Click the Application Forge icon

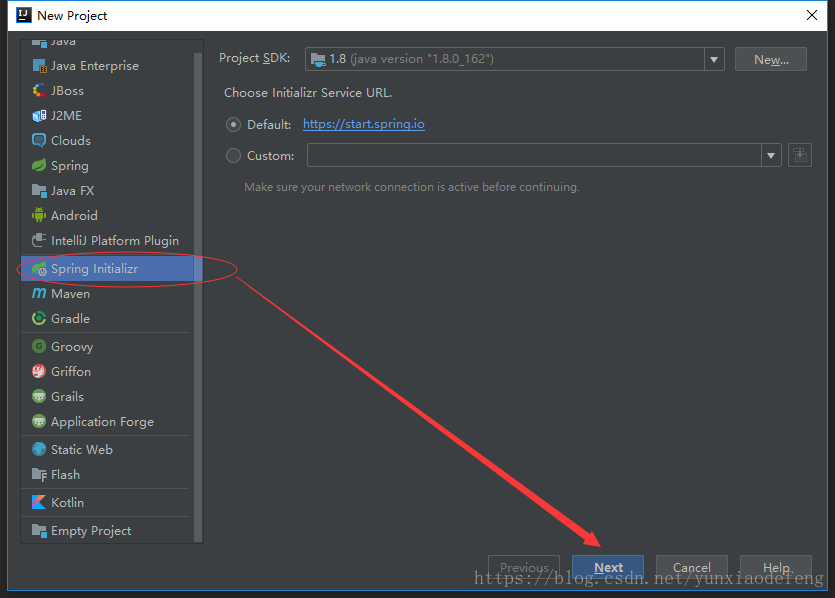point(39,421)
